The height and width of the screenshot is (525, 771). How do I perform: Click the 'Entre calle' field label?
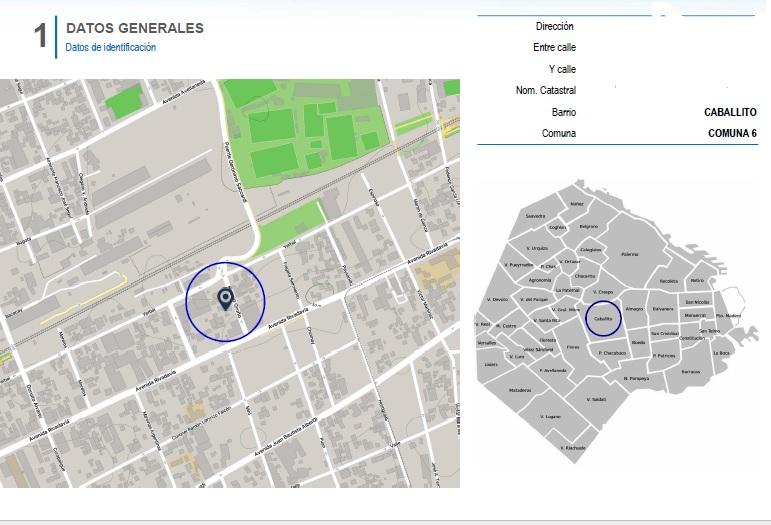pyautogui.click(x=554, y=47)
